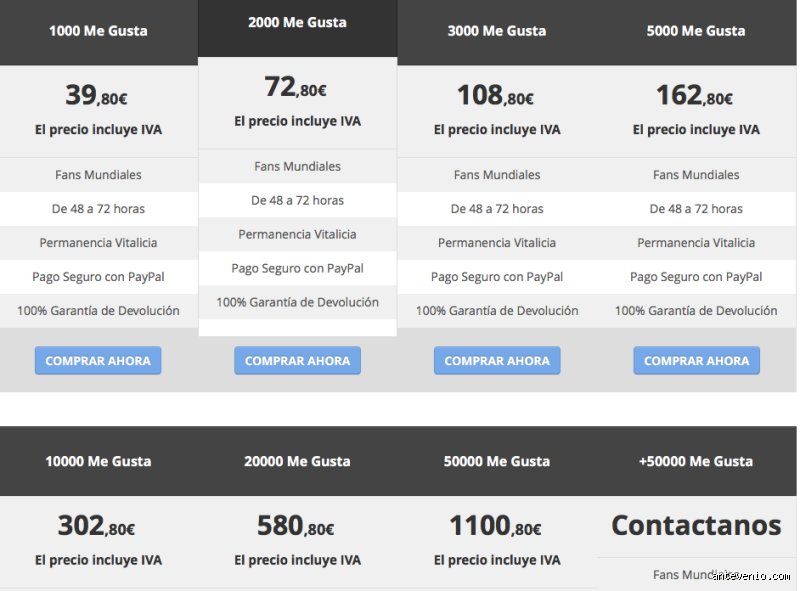
Task: Click '100% Garantía de Devolución' in 3000 plan
Action: [x=497, y=311]
